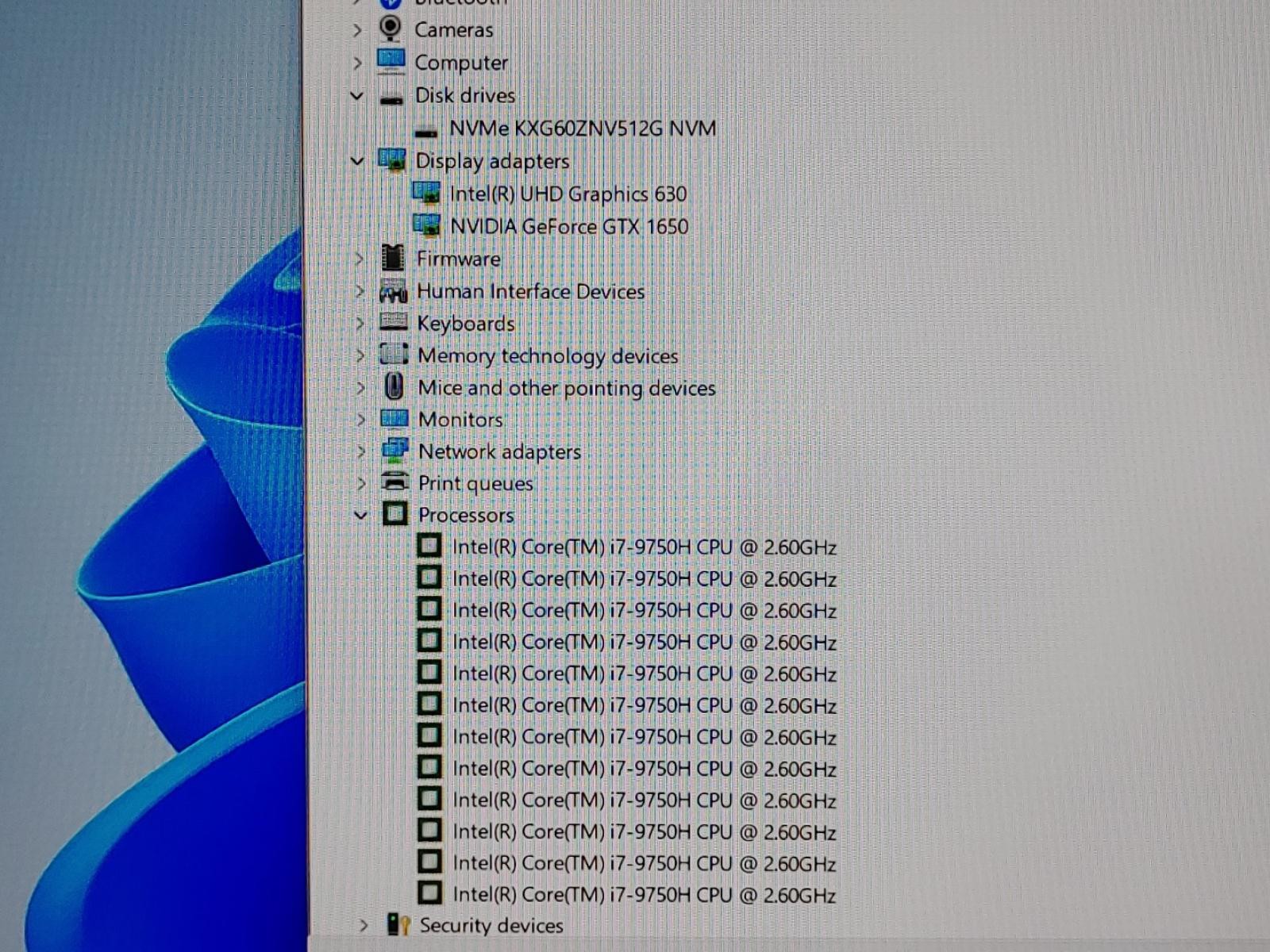
Task: Click the first i7-9750H processor icon
Action: (429, 546)
